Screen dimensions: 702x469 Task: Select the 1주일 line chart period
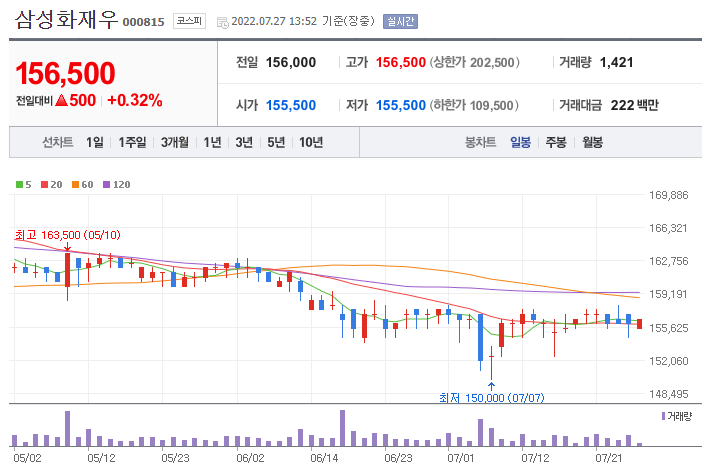click(x=132, y=142)
